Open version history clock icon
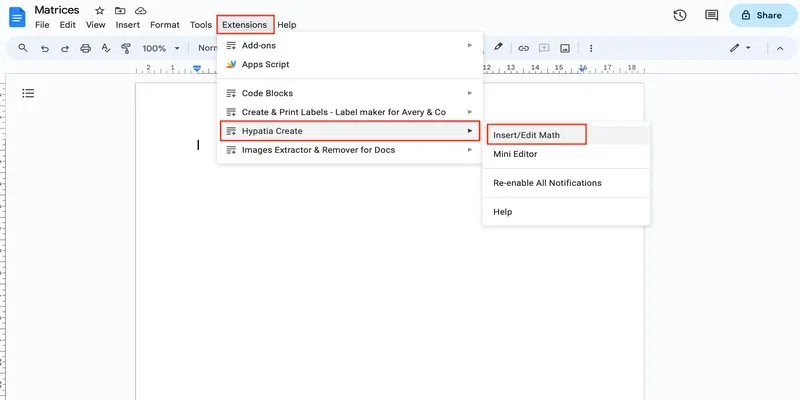This screenshot has width=800, height=400. pyautogui.click(x=680, y=15)
